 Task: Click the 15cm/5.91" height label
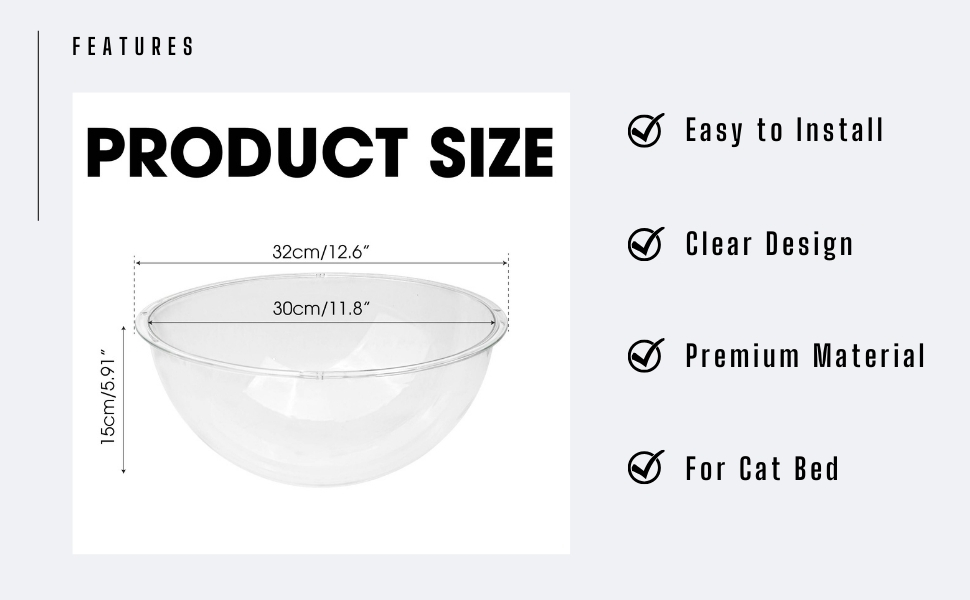tap(108, 397)
